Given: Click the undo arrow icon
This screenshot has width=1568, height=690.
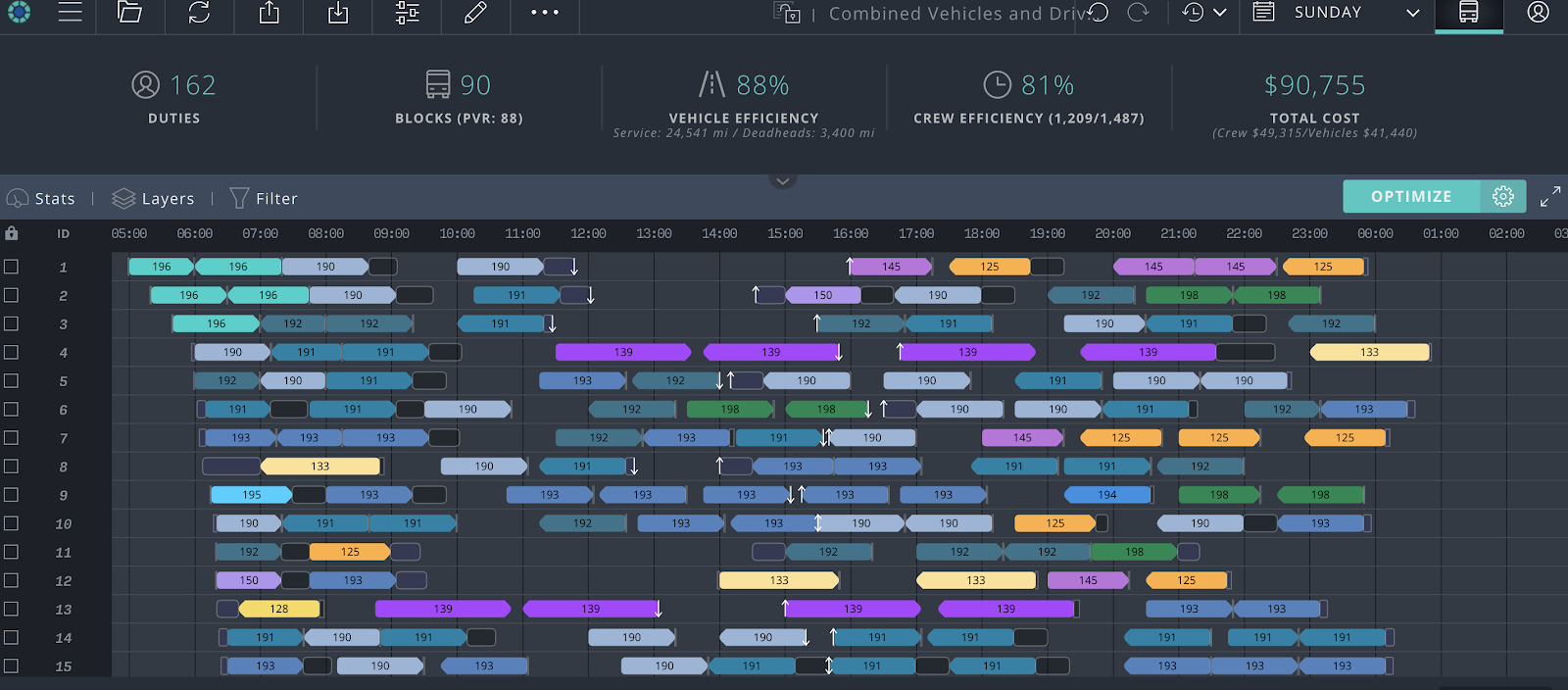Looking at the screenshot, I should (1099, 13).
